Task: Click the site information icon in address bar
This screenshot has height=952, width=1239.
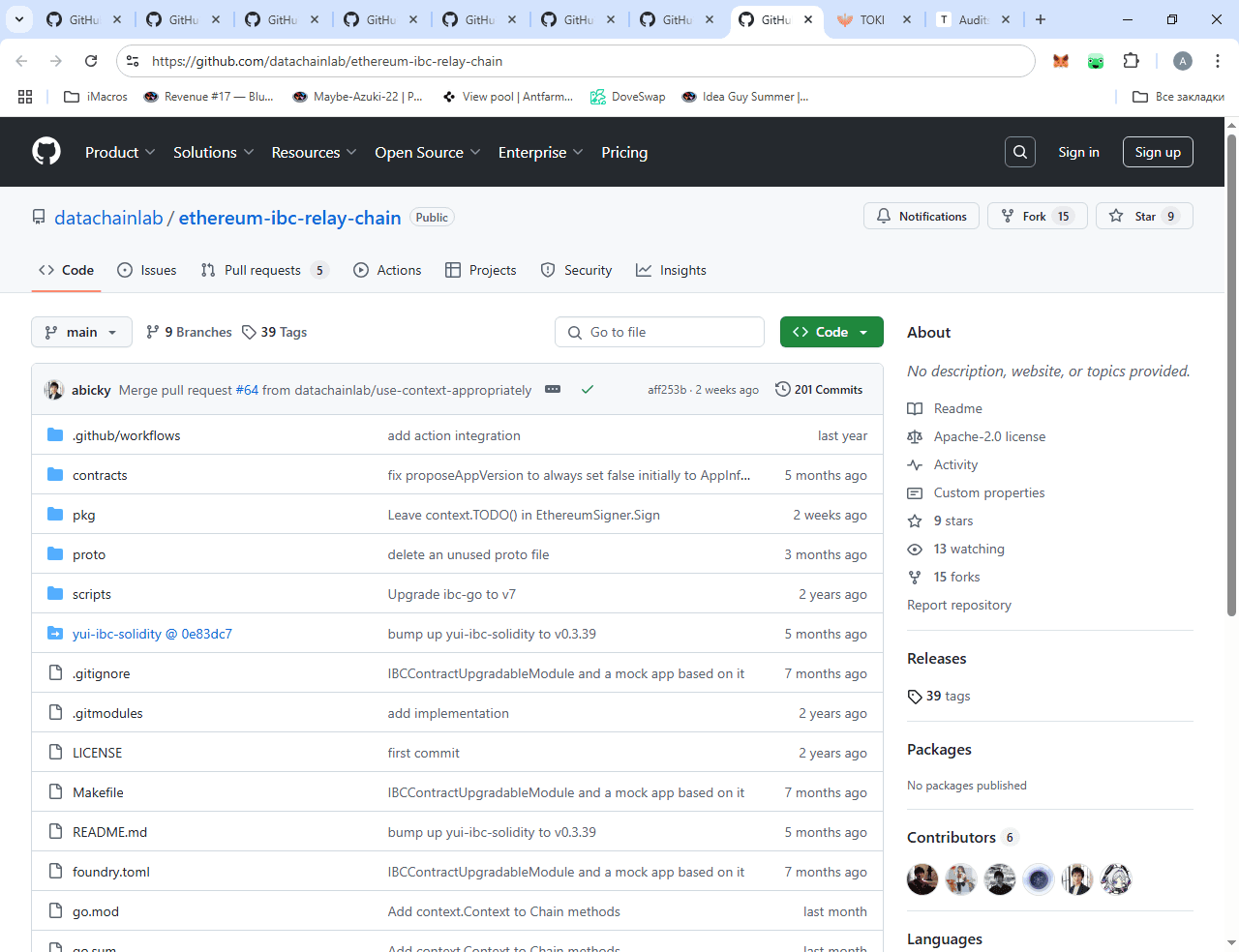Action: pos(134,61)
